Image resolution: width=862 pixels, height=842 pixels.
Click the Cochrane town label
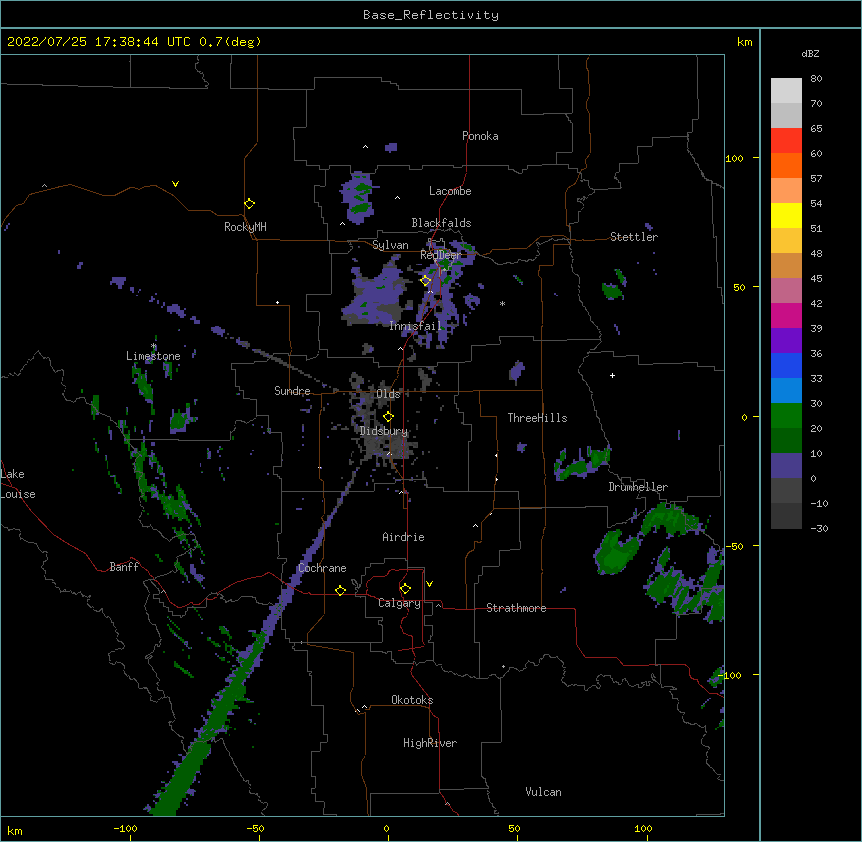coord(322,568)
